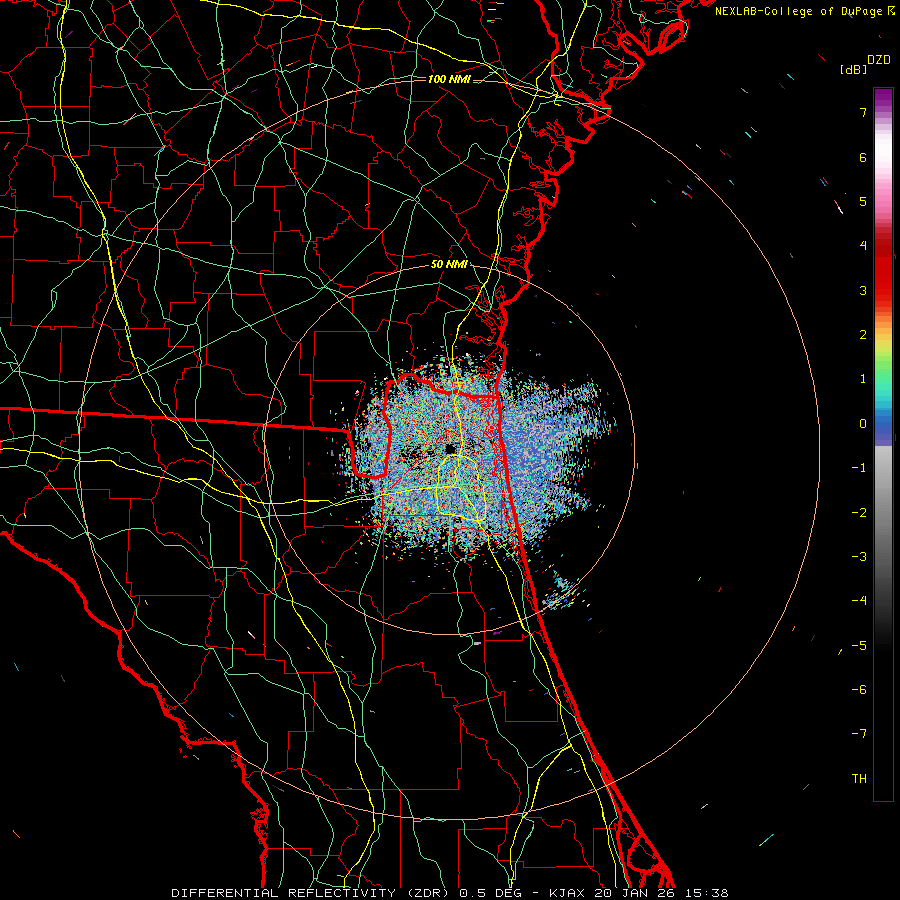Click the blue band of the ZDR color bar

point(883,422)
